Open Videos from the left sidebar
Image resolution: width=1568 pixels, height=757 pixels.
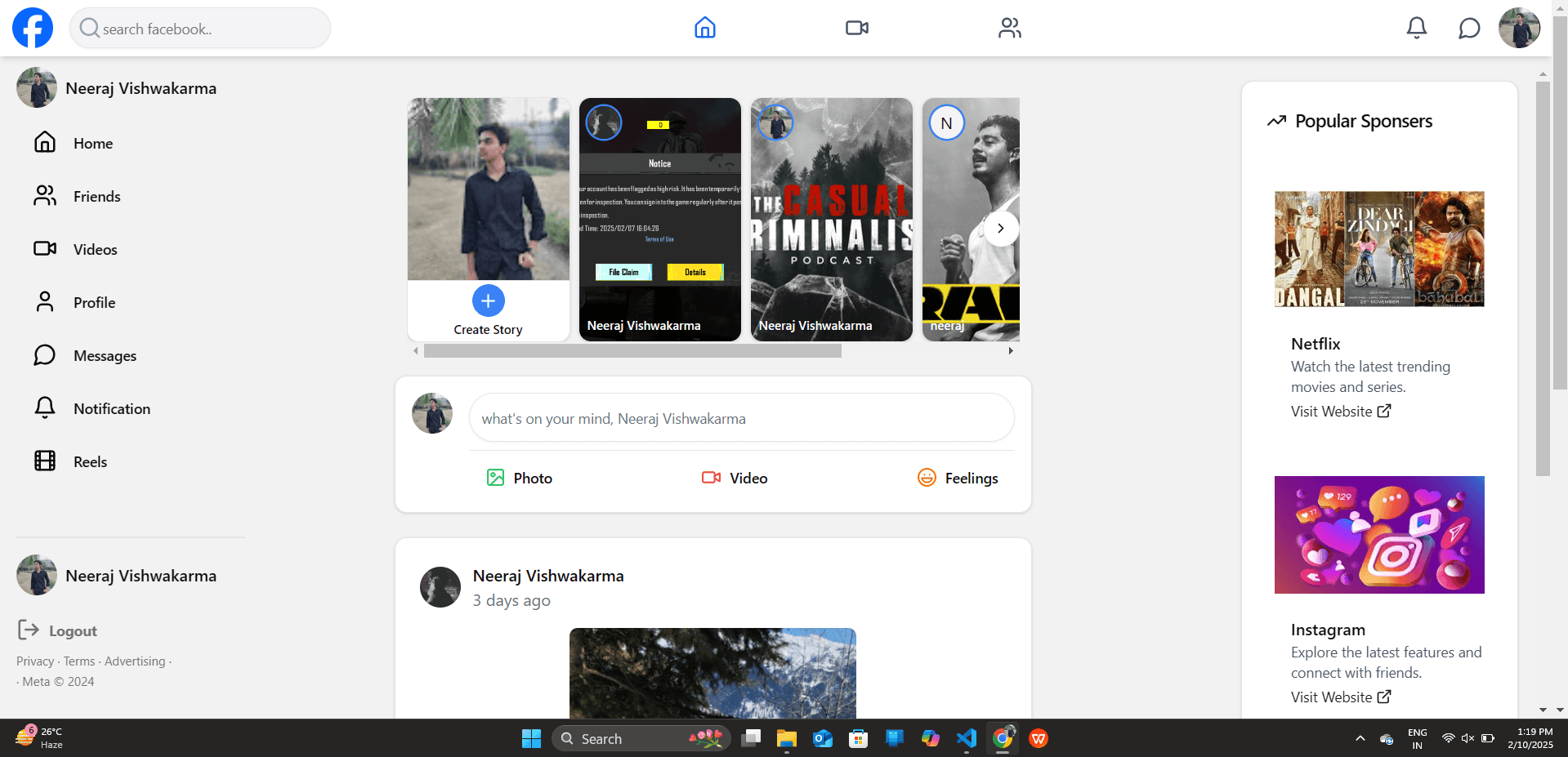[95, 249]
